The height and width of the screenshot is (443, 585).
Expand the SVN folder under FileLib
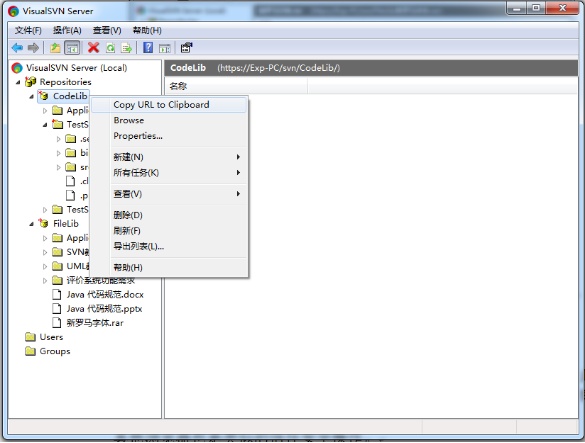tap(45, 252)
